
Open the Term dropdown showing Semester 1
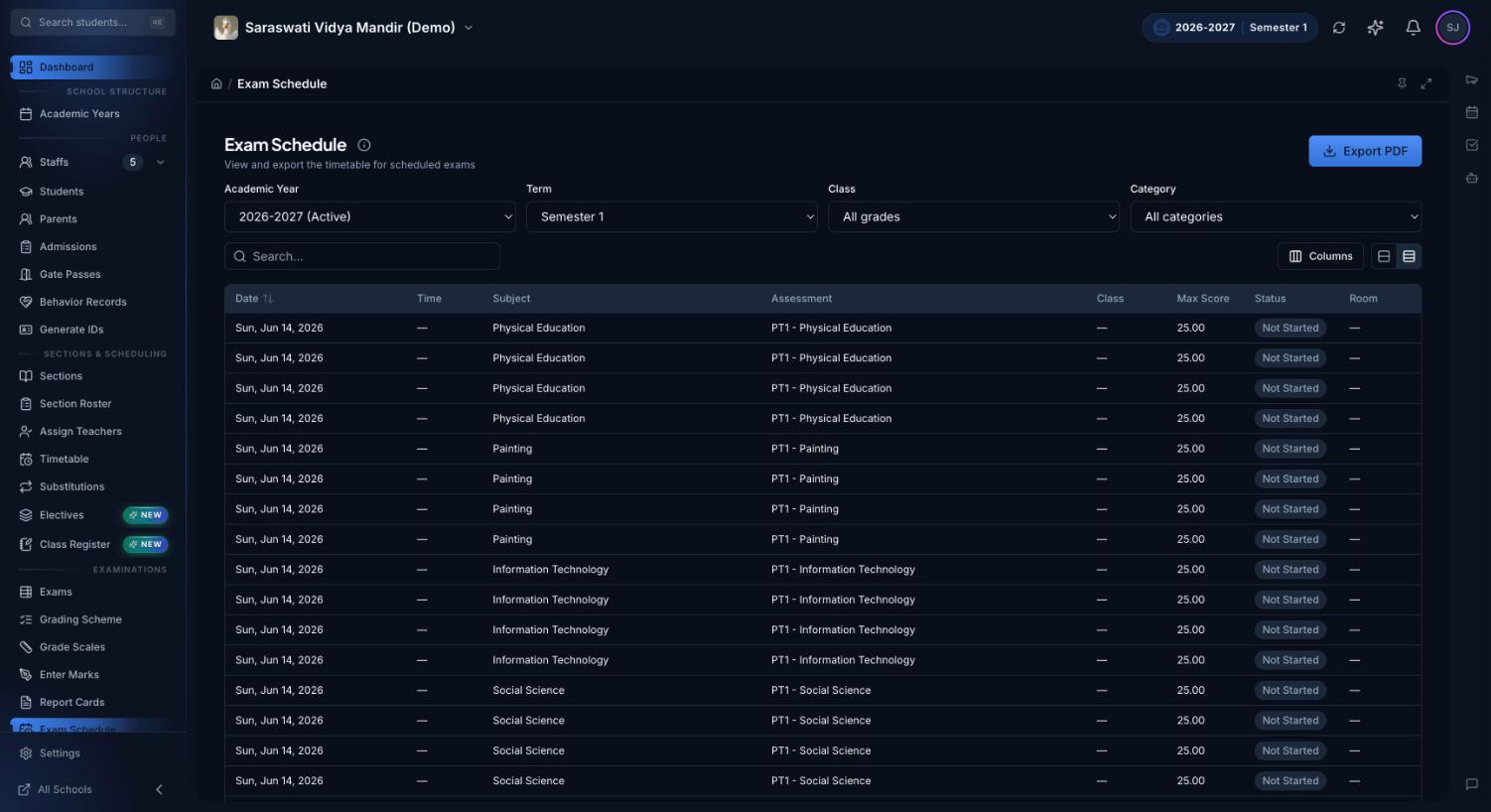pyautogui.click(x=672, y=216)
